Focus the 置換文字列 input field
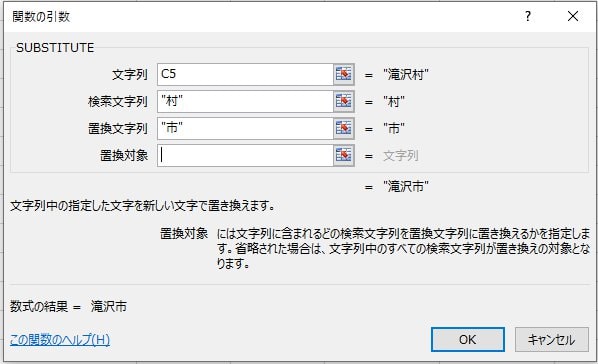 [x=245, y=128]
